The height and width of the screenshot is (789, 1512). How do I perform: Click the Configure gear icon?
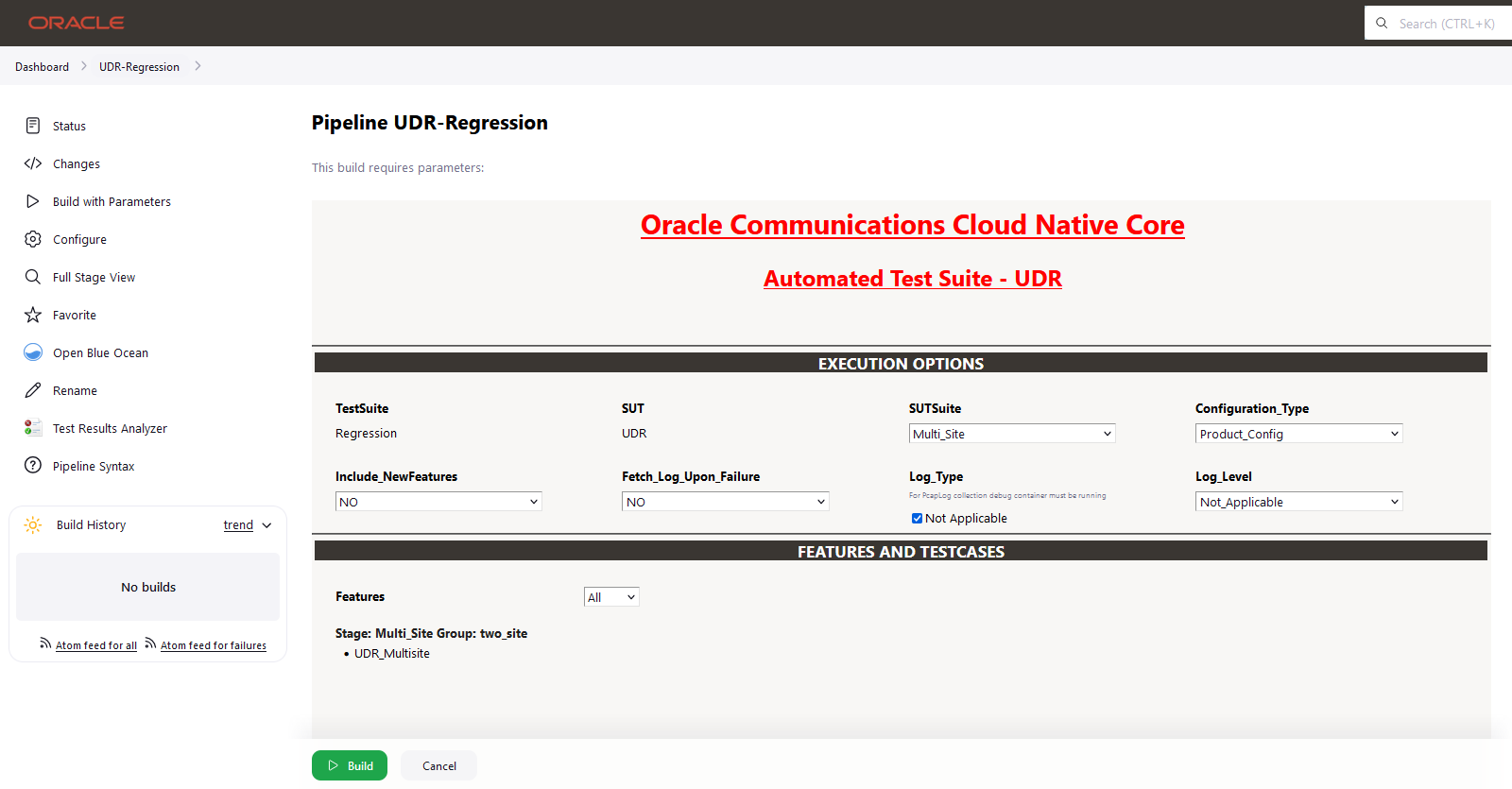point(33,239)
